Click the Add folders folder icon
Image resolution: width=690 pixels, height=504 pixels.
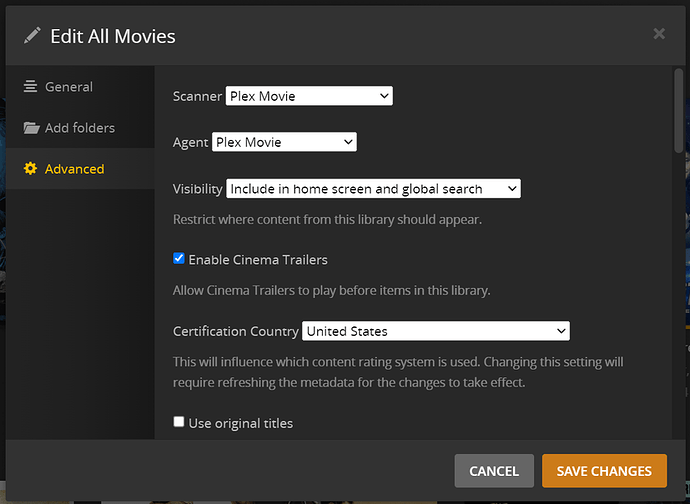coord(31,128)
